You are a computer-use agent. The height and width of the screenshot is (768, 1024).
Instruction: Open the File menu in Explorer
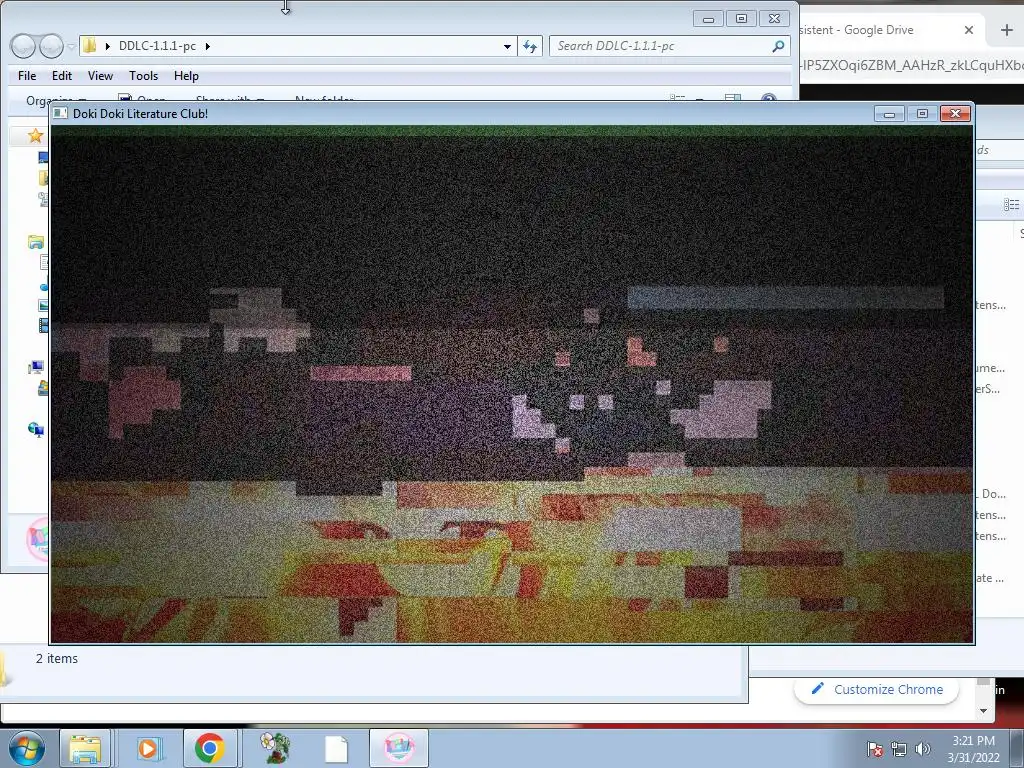27,76
